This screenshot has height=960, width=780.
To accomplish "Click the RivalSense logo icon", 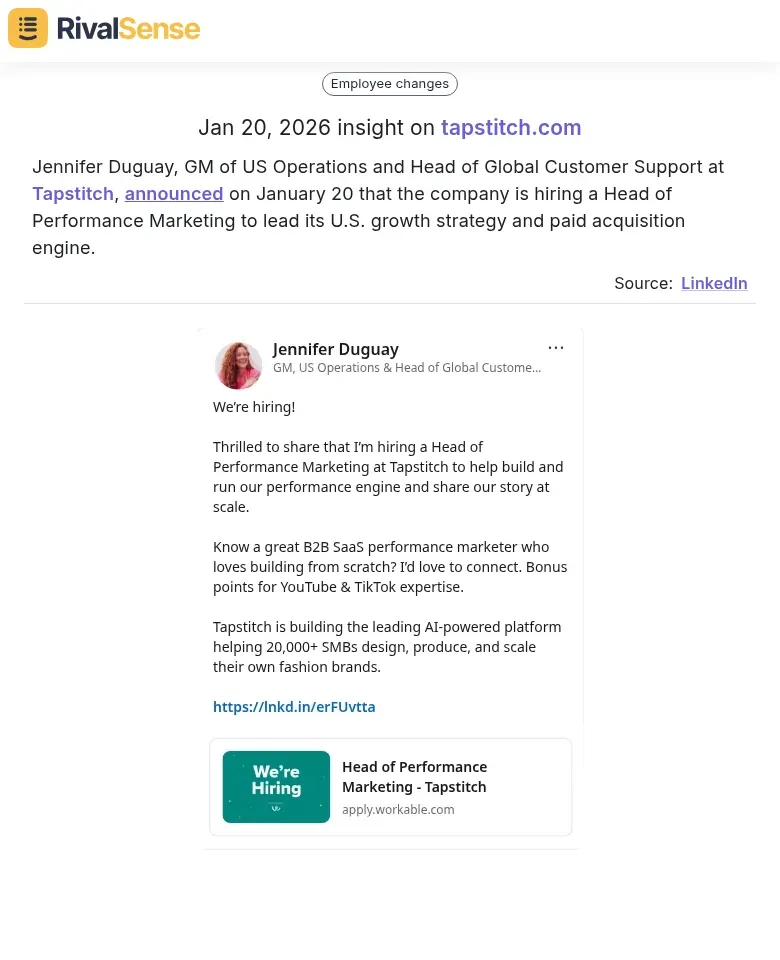I will [x=27, y=28].
